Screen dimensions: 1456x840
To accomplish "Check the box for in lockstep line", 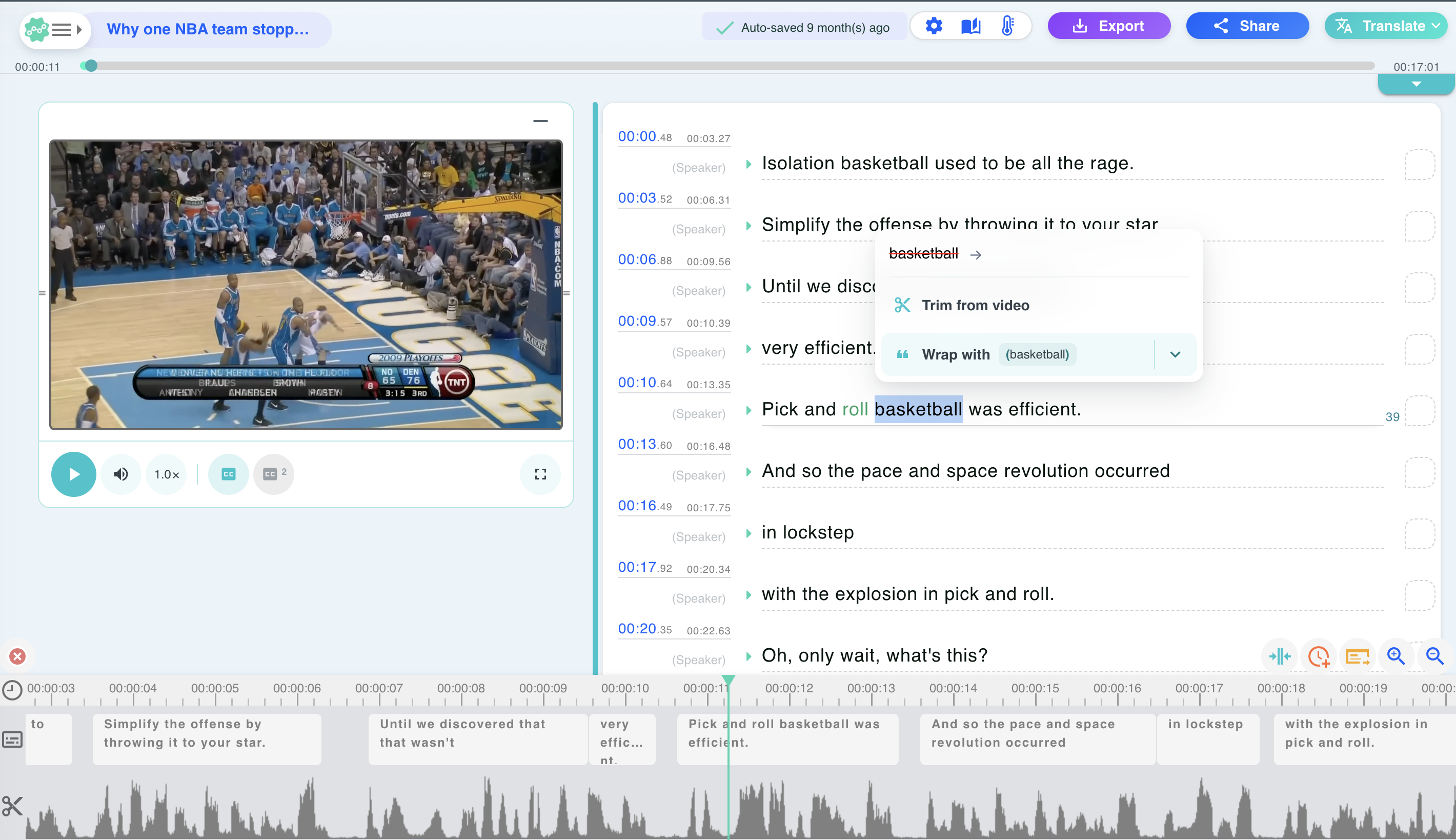I will point(1419,534).
